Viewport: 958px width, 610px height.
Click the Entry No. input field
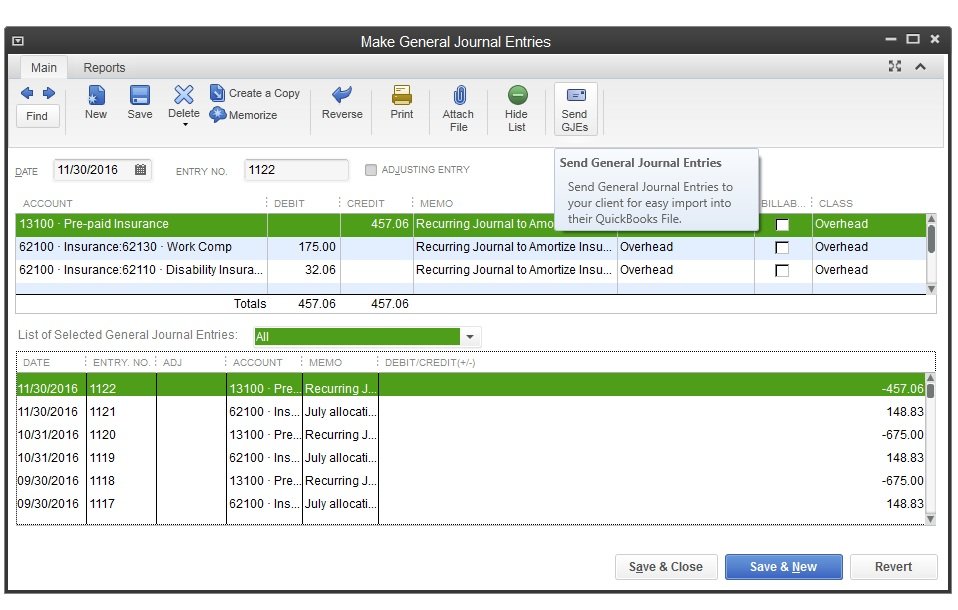point(296,170)
